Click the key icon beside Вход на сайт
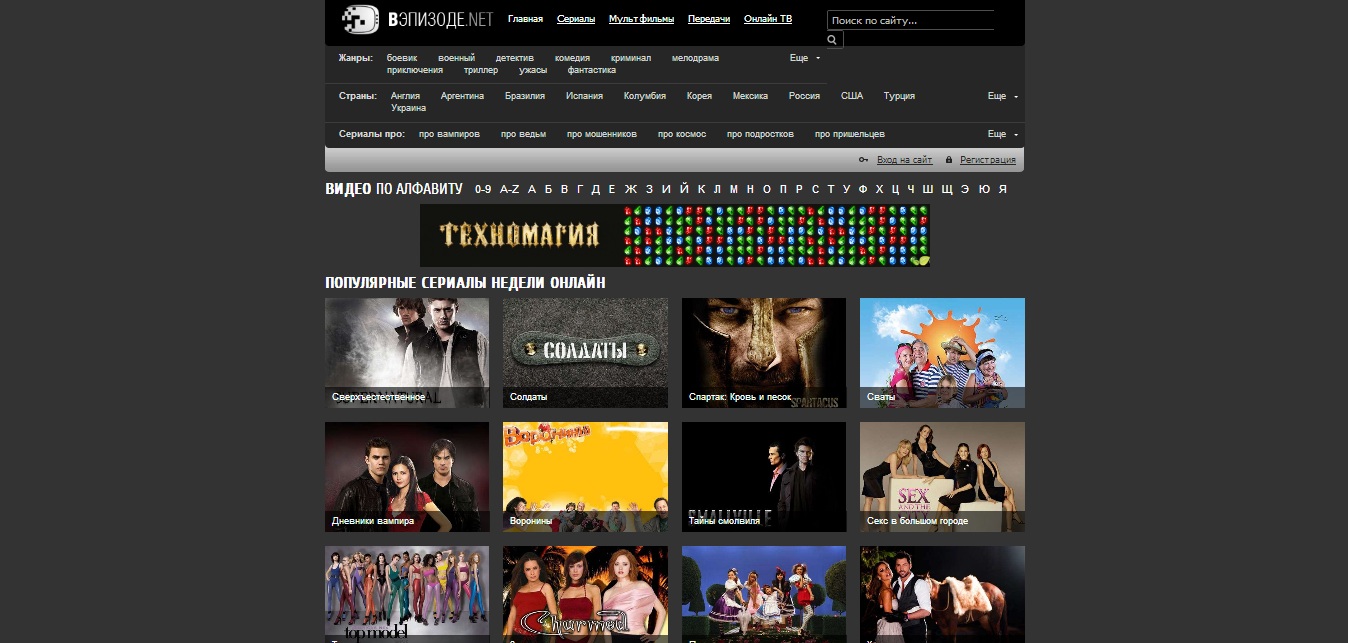Viewport: 1348px width, 643px height. coord(863,160)
